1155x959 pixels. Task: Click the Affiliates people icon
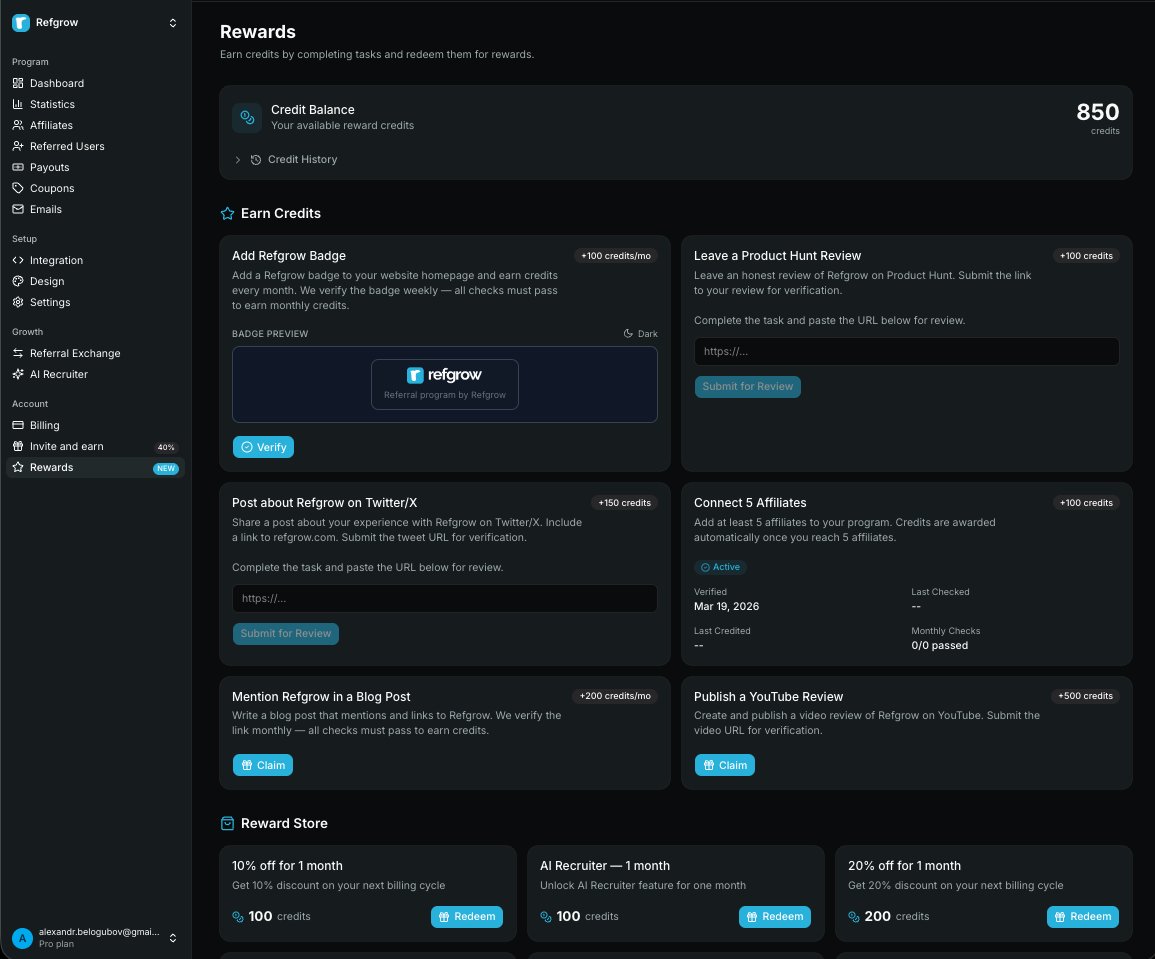[x=18, y=125]
